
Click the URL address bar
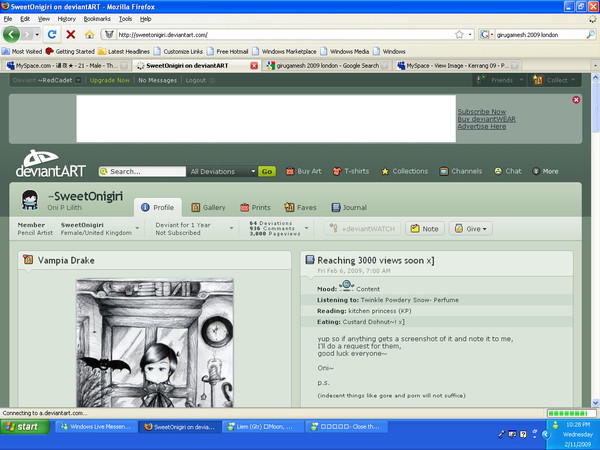click(x=285, y=35)
